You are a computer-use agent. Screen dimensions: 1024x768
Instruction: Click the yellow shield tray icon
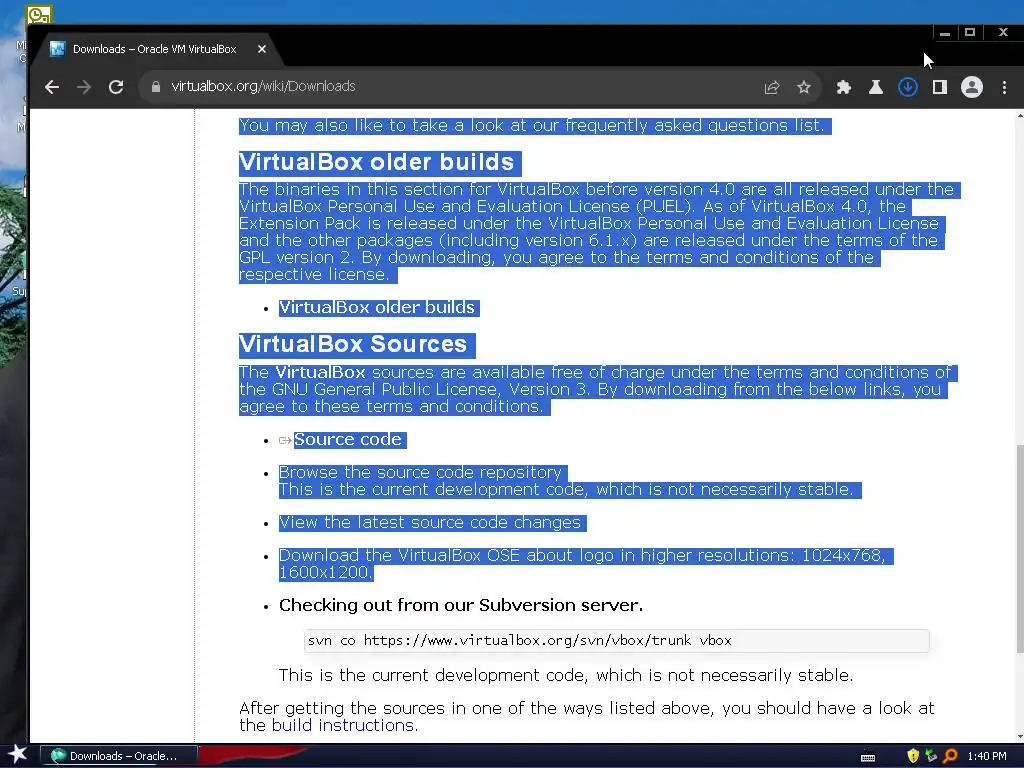pyautogui.click(x=913, y=756)
